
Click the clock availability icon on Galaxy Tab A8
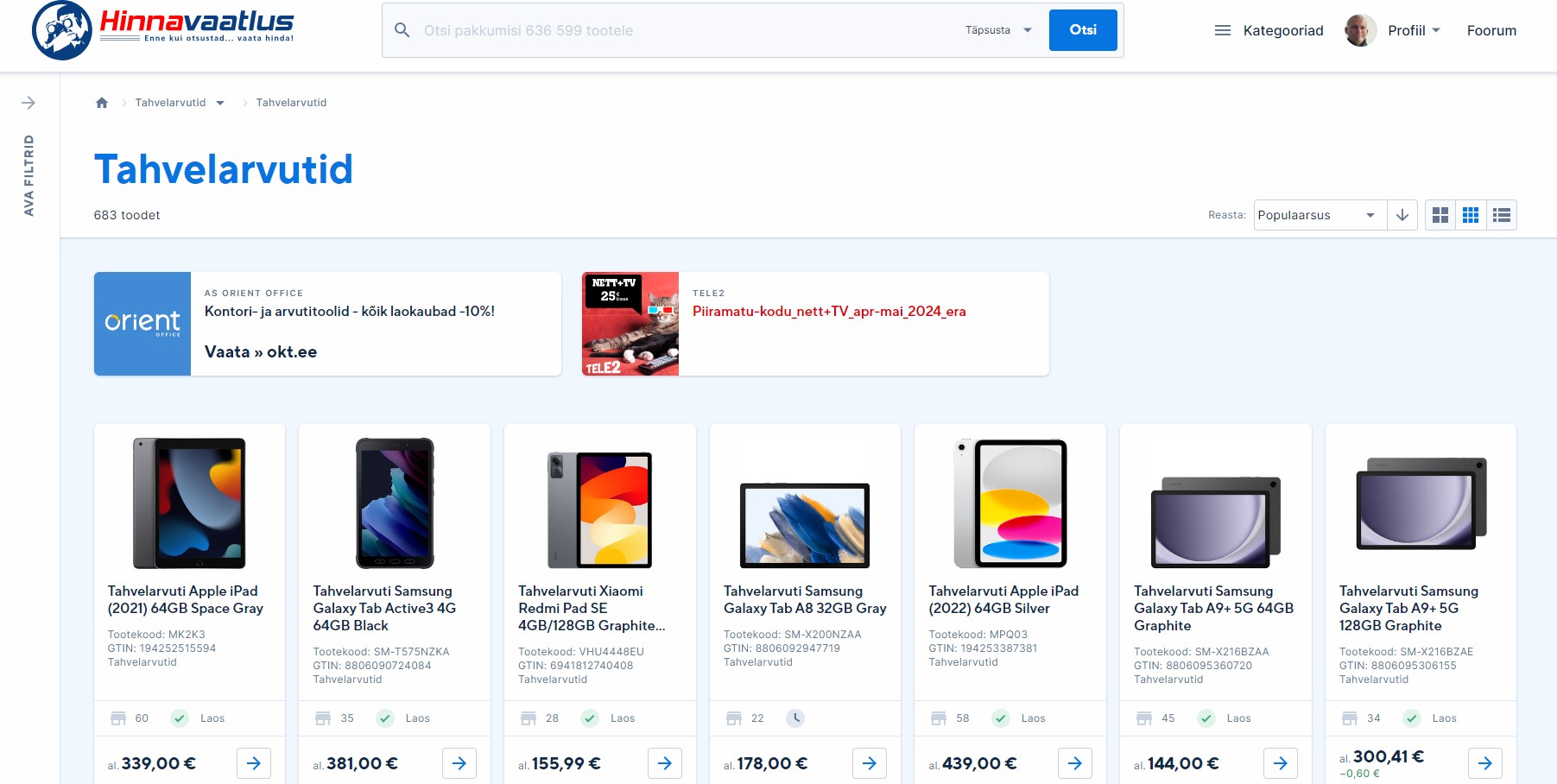[795, 718]
